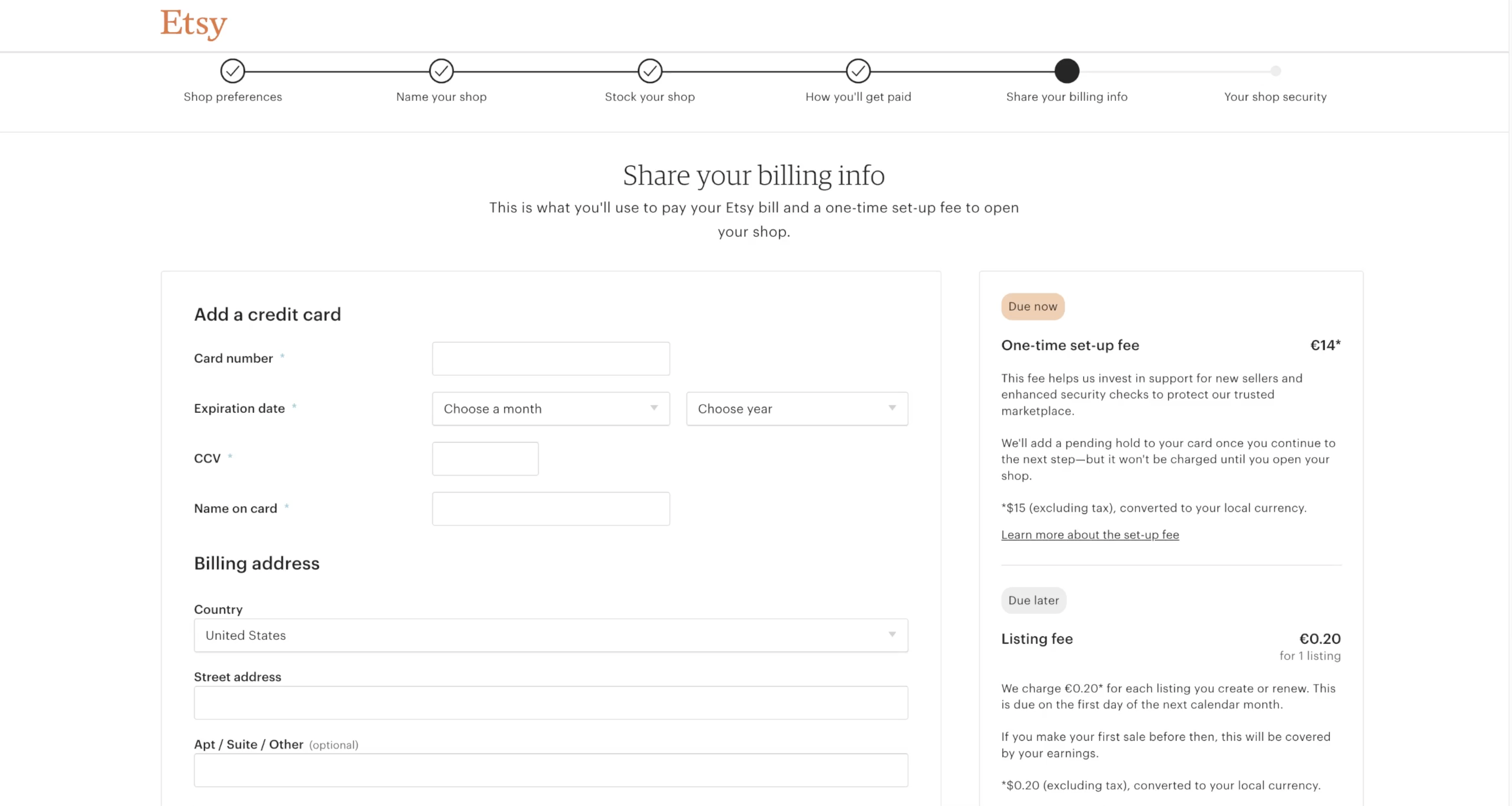Viewport: 1512px width, 806px height.
Task: Go to Name your shop step label
Action: tap(441, 97)
